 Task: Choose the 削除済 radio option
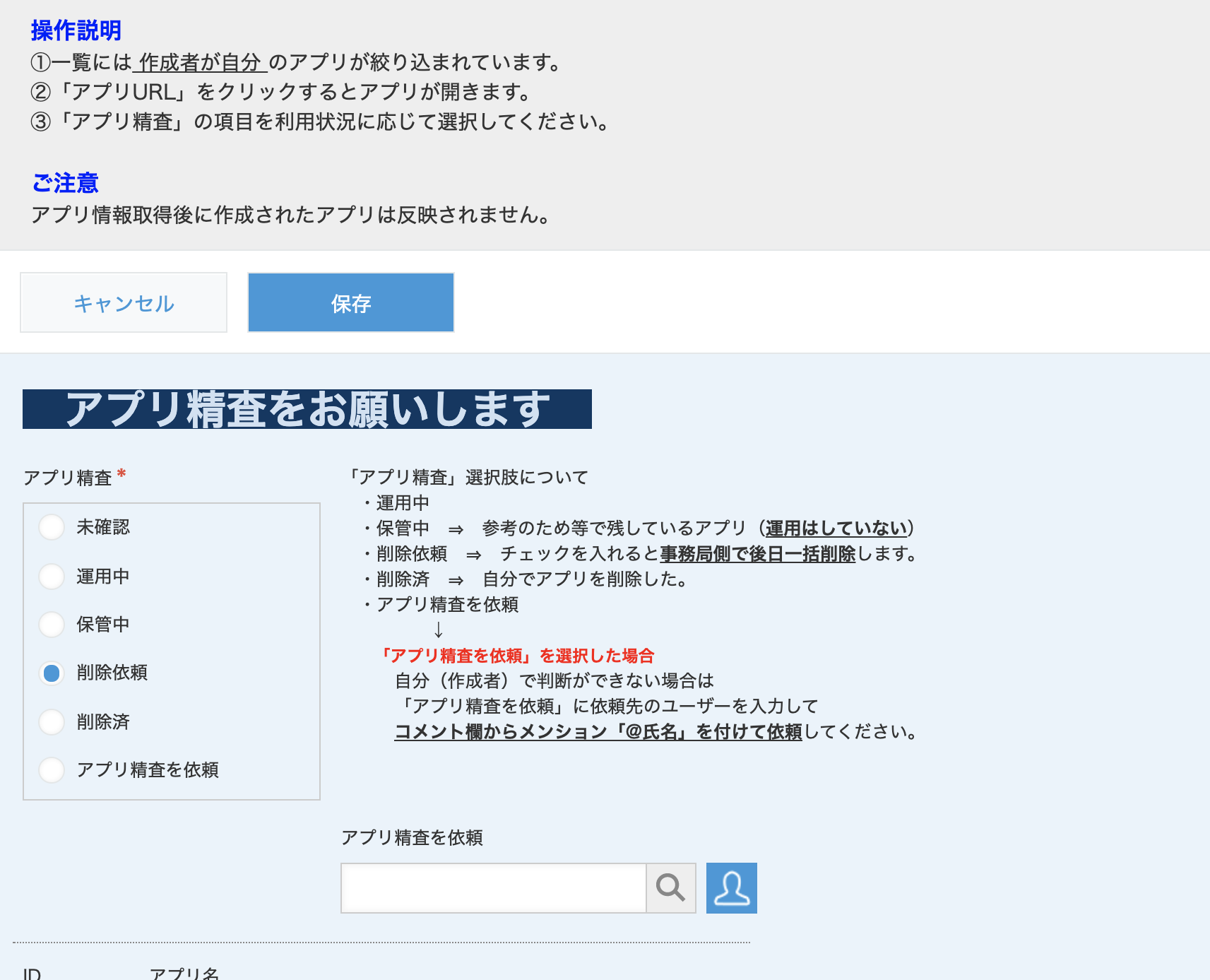pyautogui.click(x=52, y=722)
